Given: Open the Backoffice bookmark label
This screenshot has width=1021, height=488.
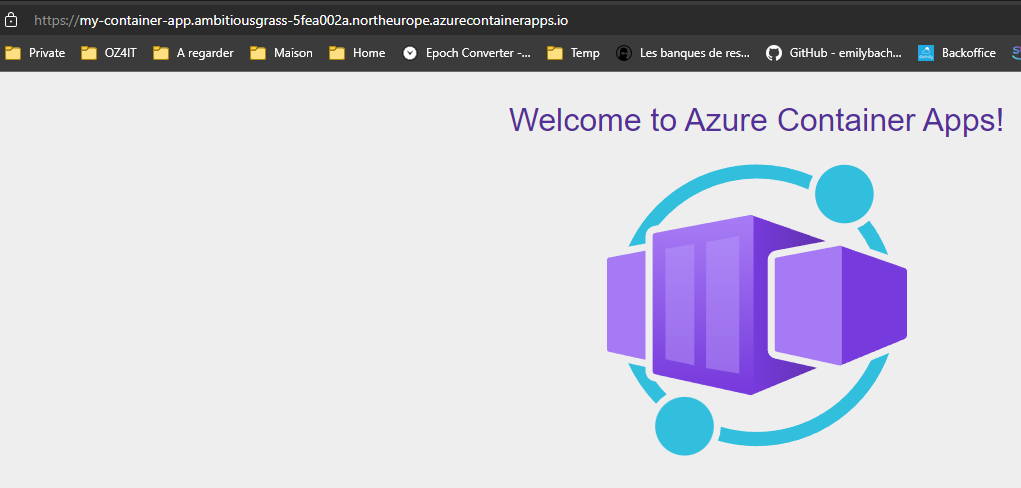Looking at the screenshot, I should (968, 53).
